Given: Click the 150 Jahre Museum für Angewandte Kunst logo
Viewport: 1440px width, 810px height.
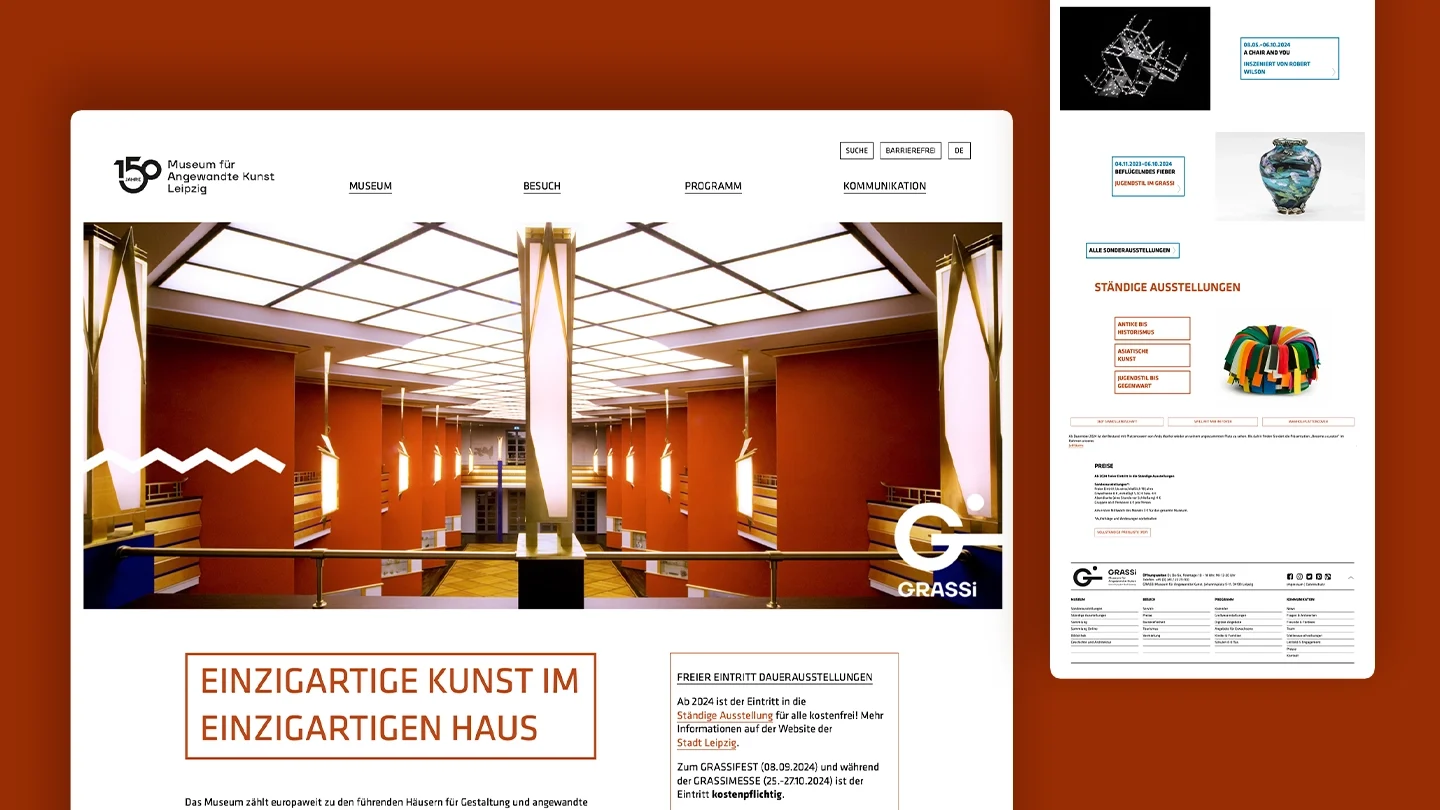Looking at the screenshot, I should (194, 176).
